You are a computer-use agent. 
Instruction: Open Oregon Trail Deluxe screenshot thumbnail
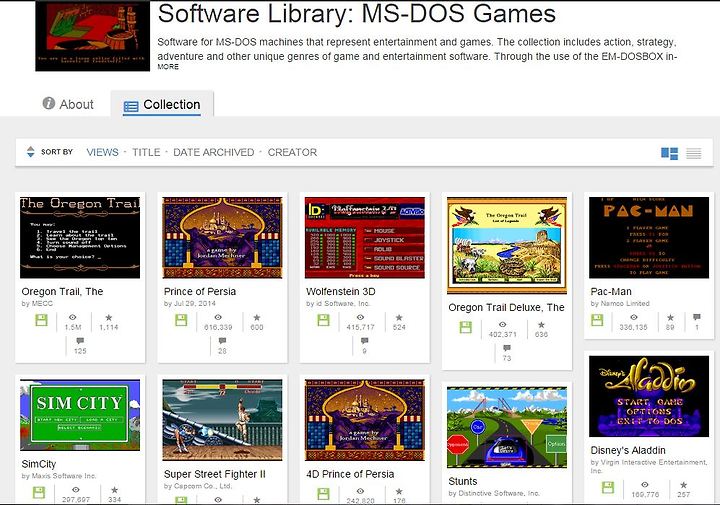[x=507, y=246]
